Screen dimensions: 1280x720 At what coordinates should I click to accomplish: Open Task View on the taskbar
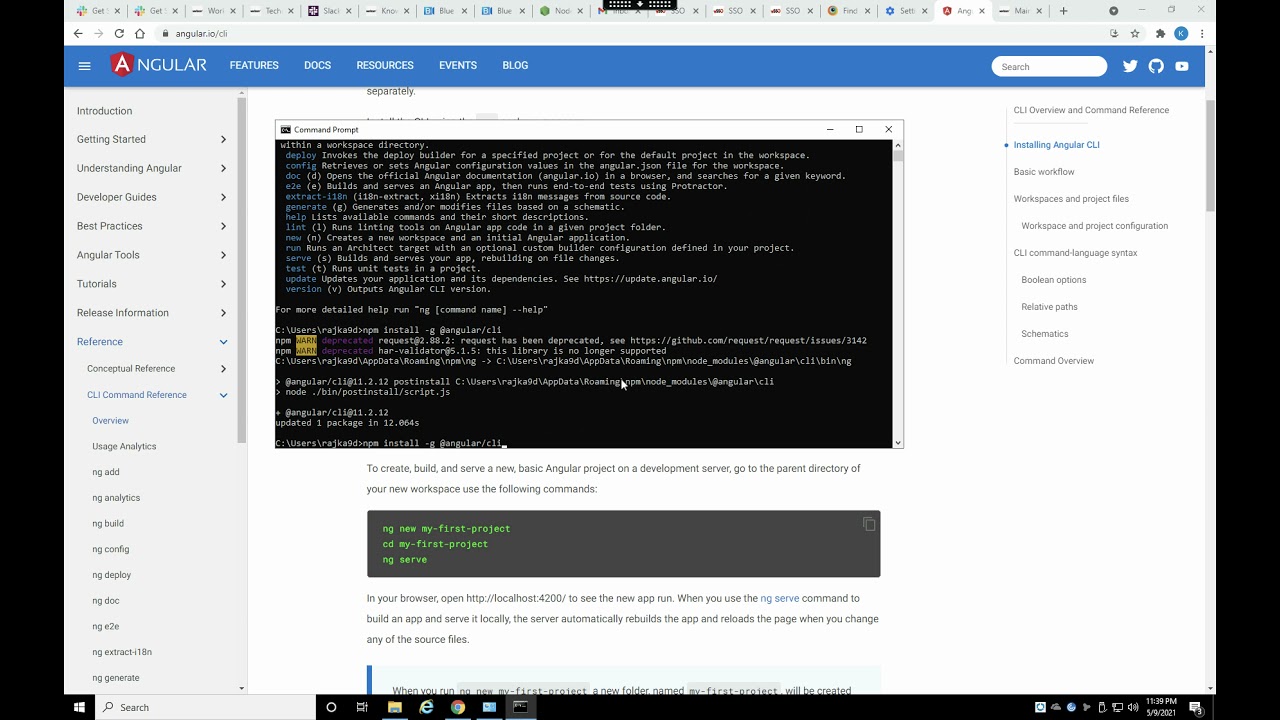[362, 707]
